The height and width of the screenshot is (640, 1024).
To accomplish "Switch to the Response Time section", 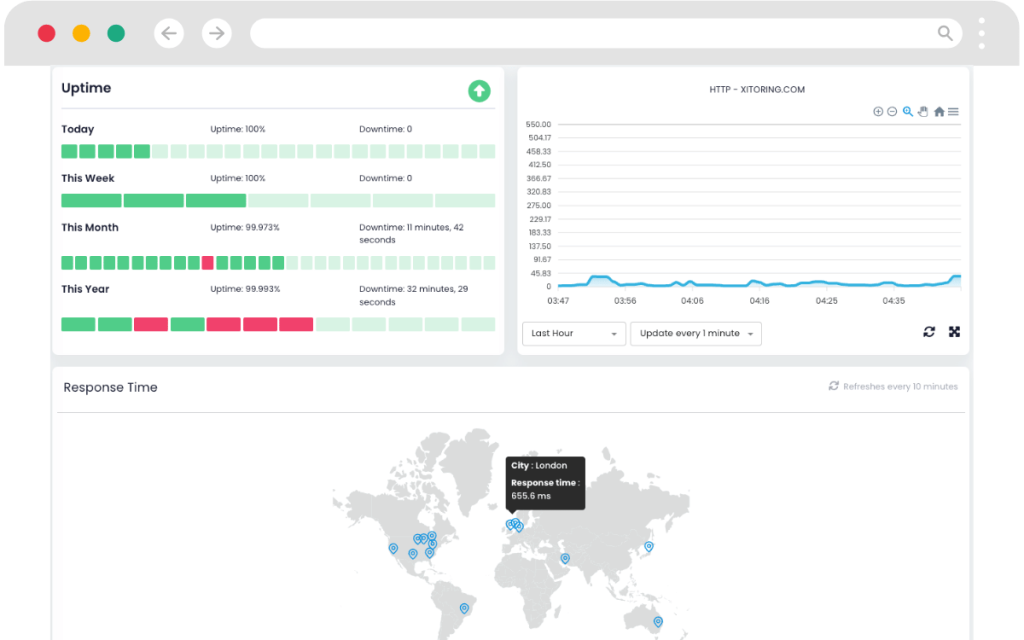I will coord(110,387).
